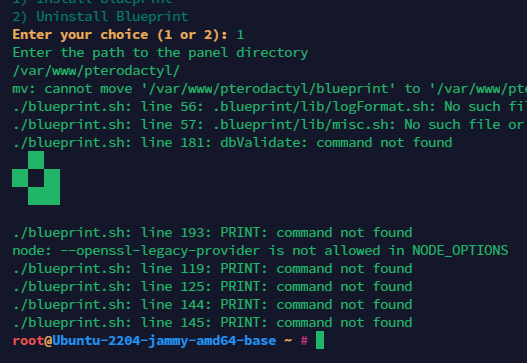Click the entered choice value '1'
Screen dimensions: 527x363
[x=240, y=35]
